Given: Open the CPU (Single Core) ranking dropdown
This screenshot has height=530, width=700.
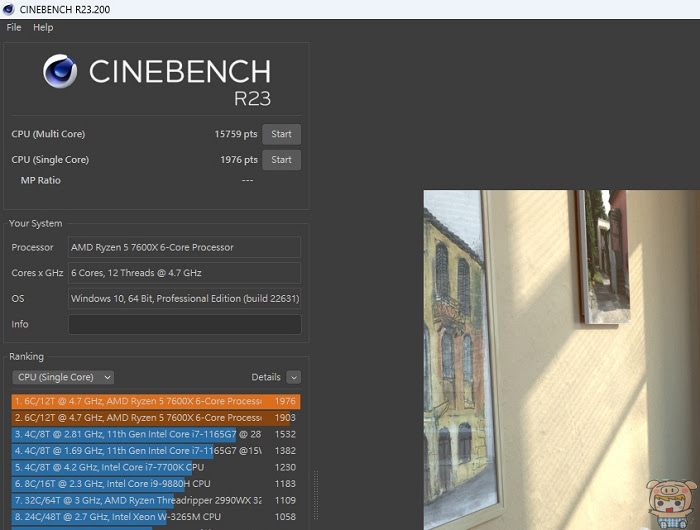Looking at the screenshot, I should point(63,377).
